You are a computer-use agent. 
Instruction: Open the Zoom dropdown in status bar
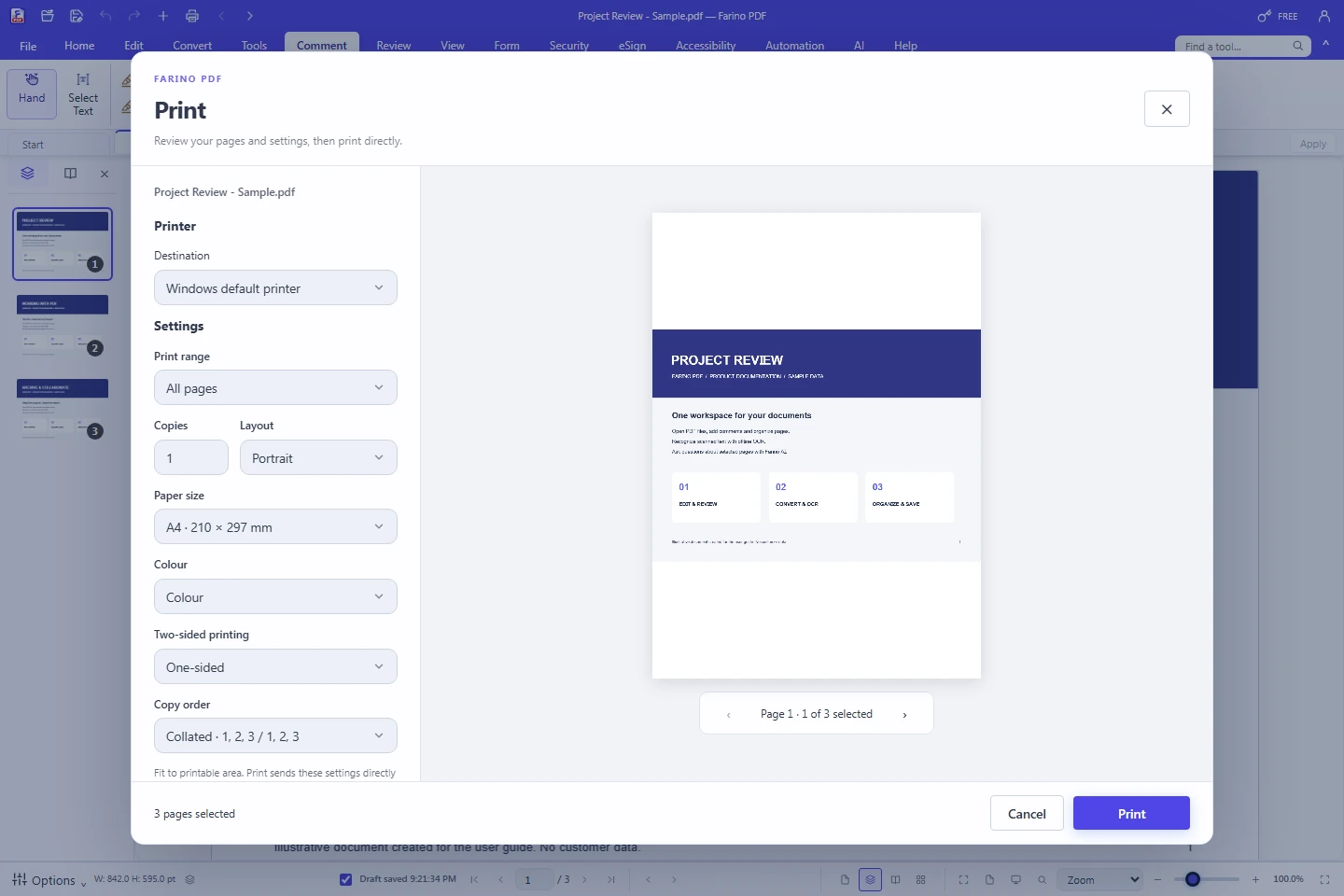(x=1099, y=879)
